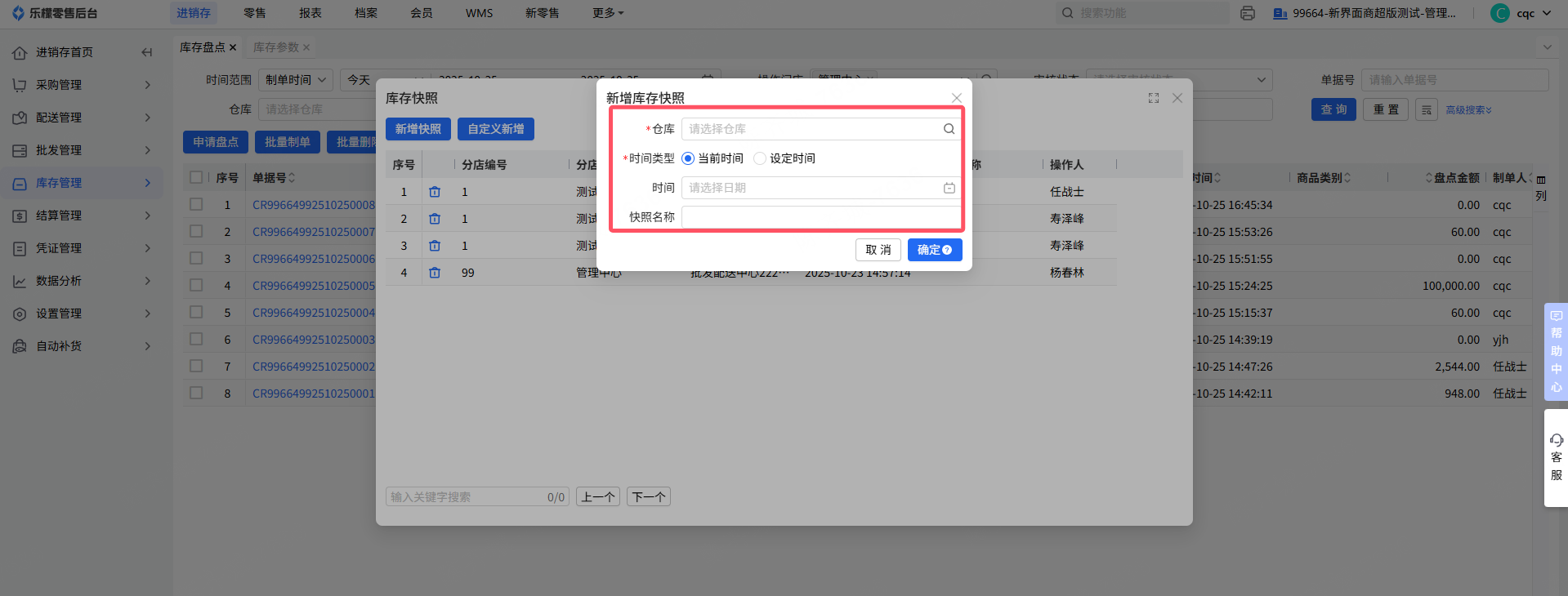Switch to the 库存参数 tab
Screen dimensions: 1568x596
click(x=276, y=47)
